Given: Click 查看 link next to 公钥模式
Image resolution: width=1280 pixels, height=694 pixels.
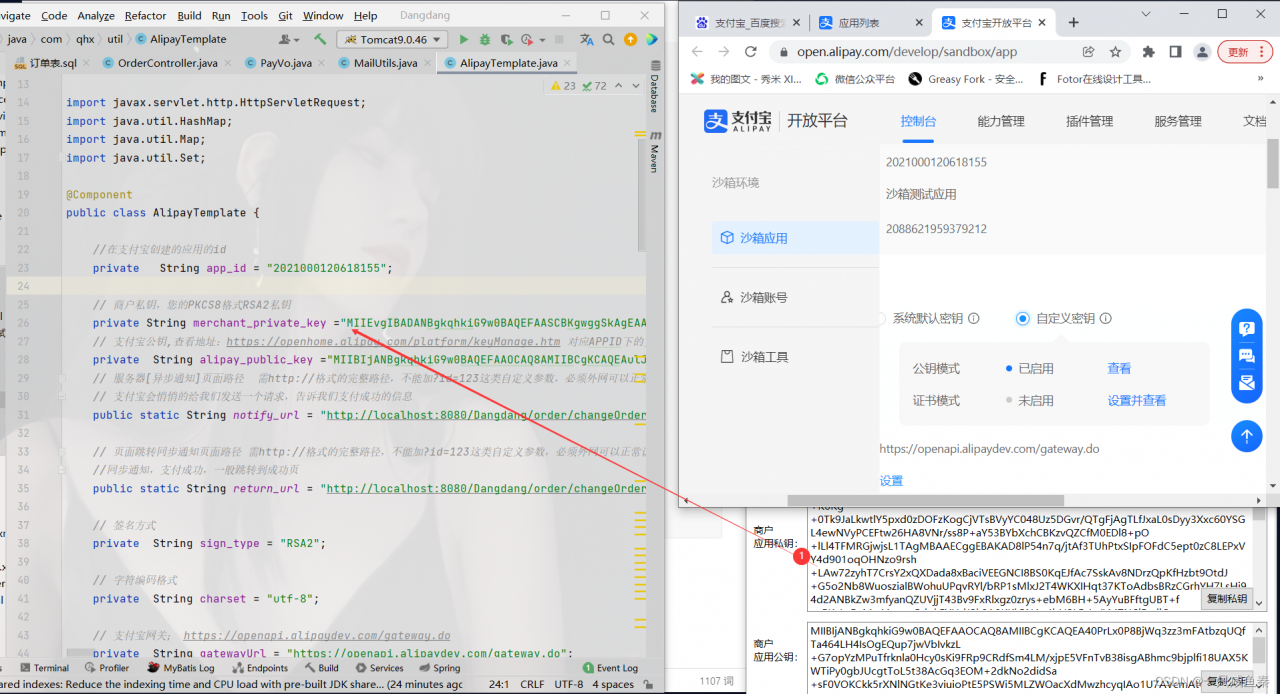Looking at the screenshot, I should pos(1119,369).
